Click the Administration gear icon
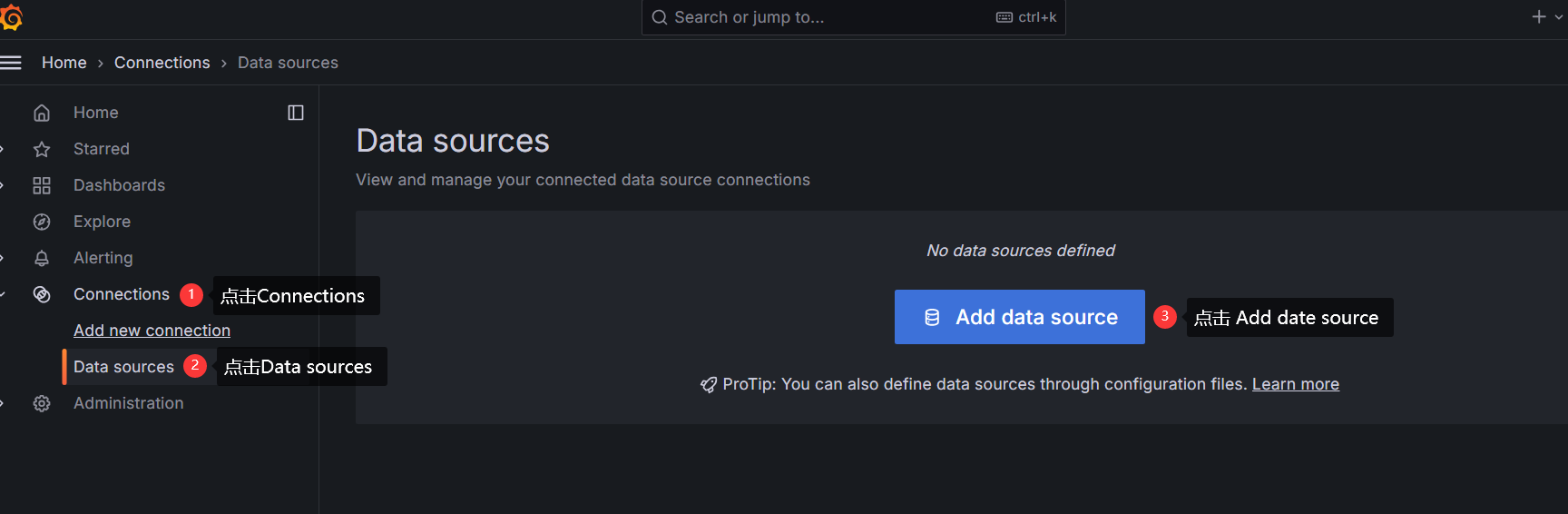The image size is (1568, 514). (x=42, y=403)
